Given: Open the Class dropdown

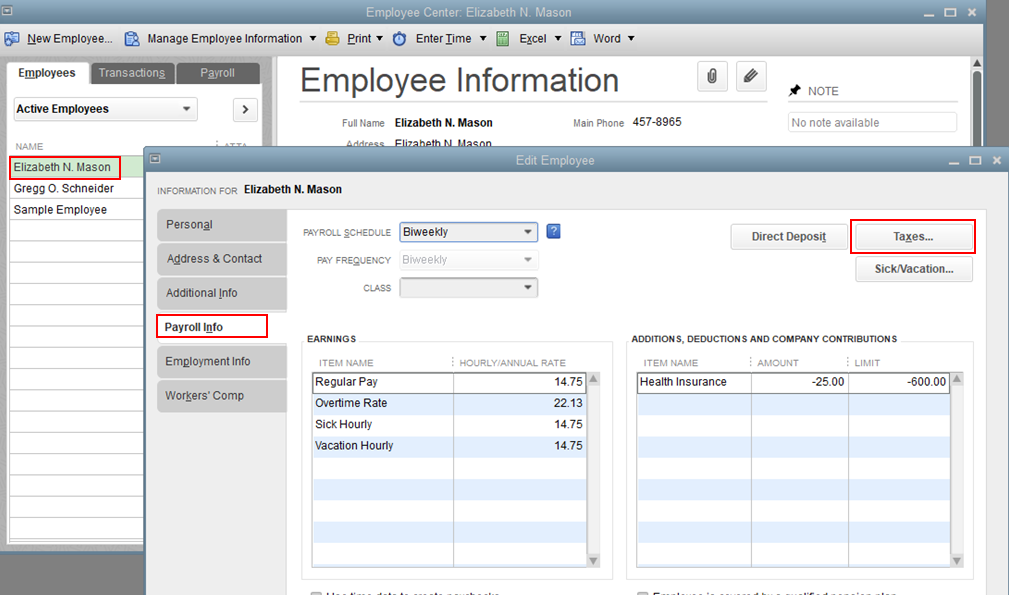Looking at the screenshot, I should [x=528, y=288].
